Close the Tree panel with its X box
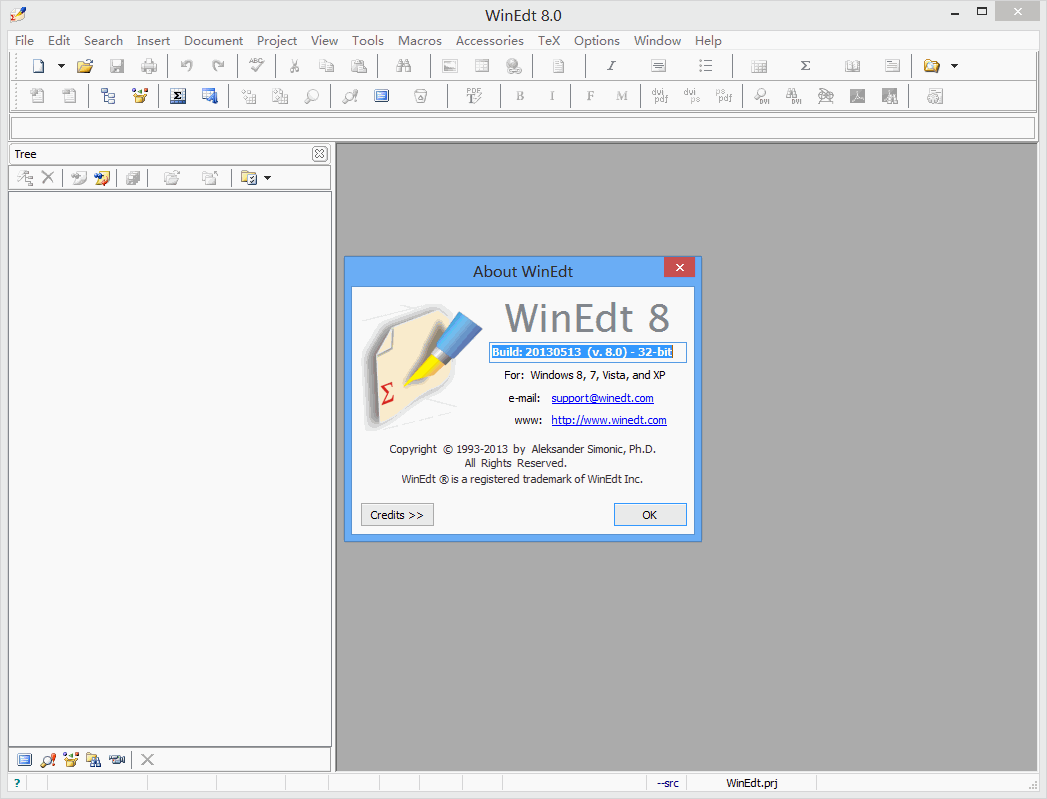The image size is (1047, 799). coord(320,154)
